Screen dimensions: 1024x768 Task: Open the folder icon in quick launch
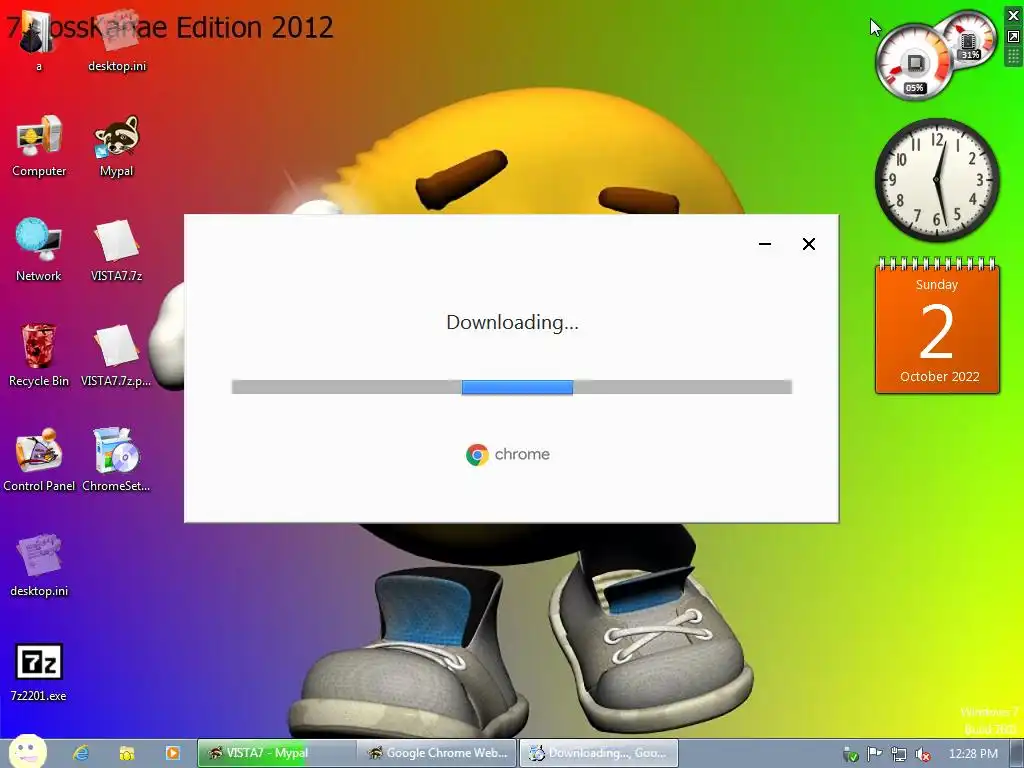coord(127,753)
